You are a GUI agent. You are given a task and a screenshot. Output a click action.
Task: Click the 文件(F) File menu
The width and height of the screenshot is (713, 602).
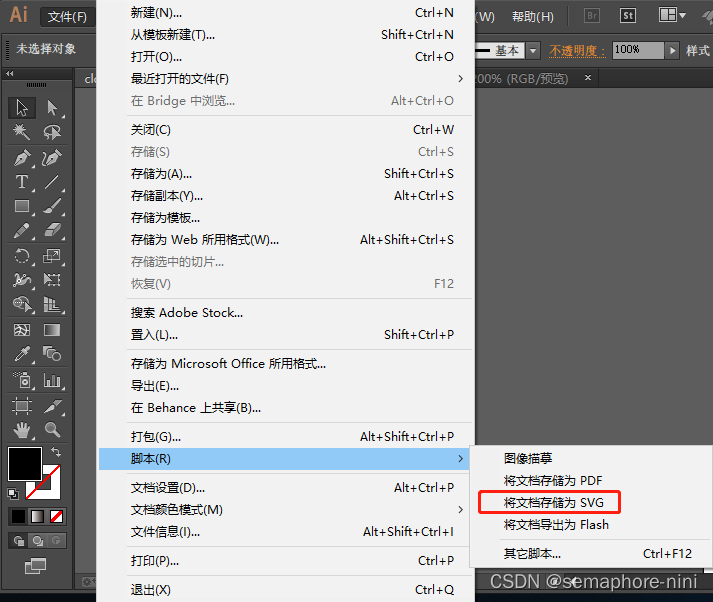coord(67,17)
